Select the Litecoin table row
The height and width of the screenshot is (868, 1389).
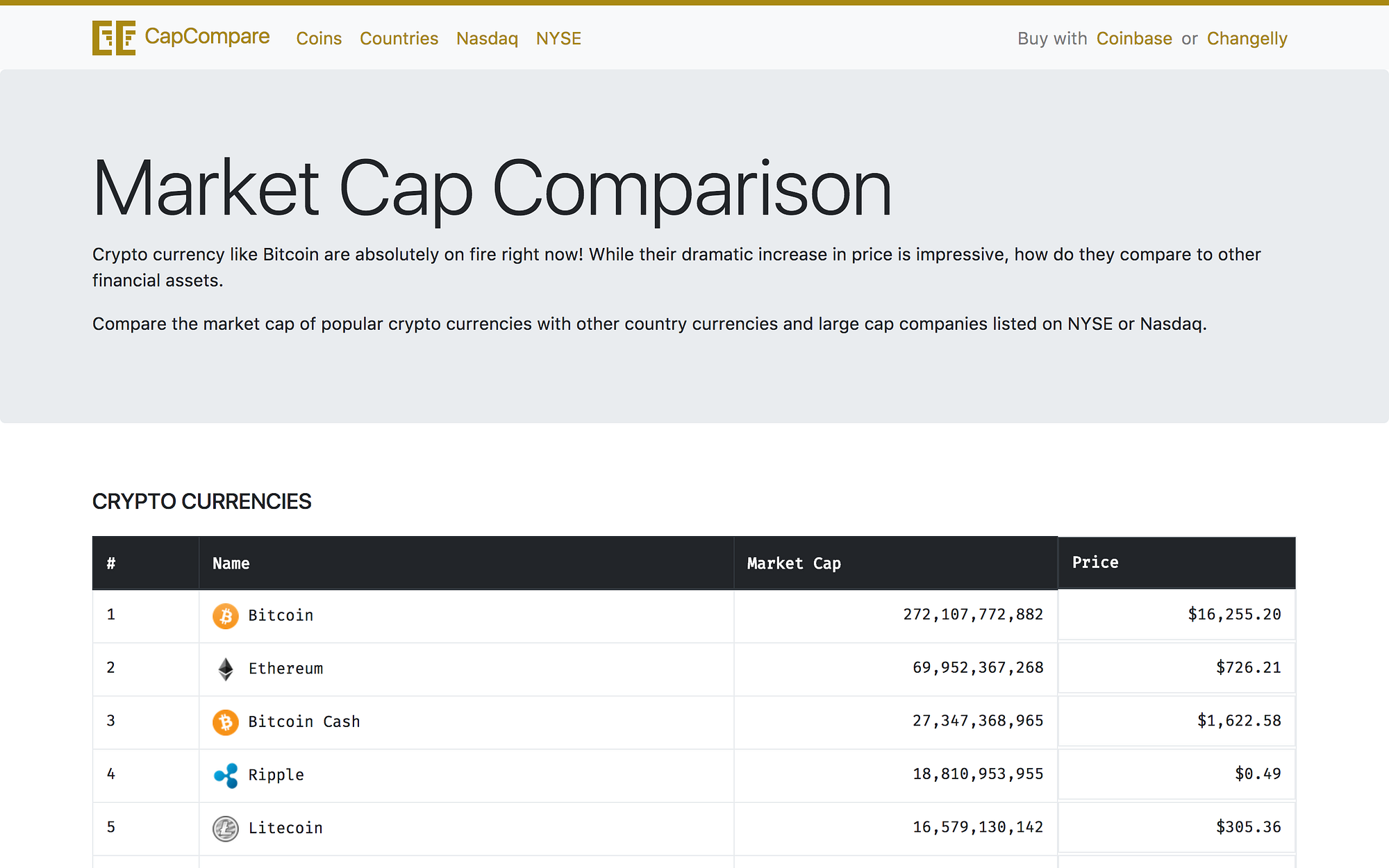tap(285, 828)
